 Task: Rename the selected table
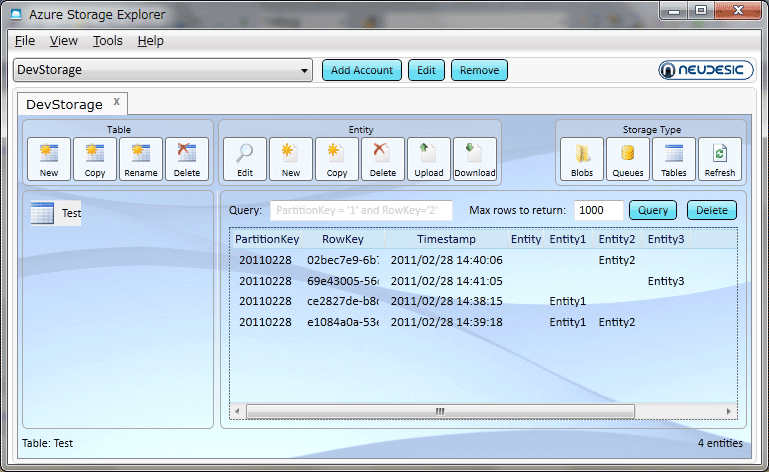[141, 159]
